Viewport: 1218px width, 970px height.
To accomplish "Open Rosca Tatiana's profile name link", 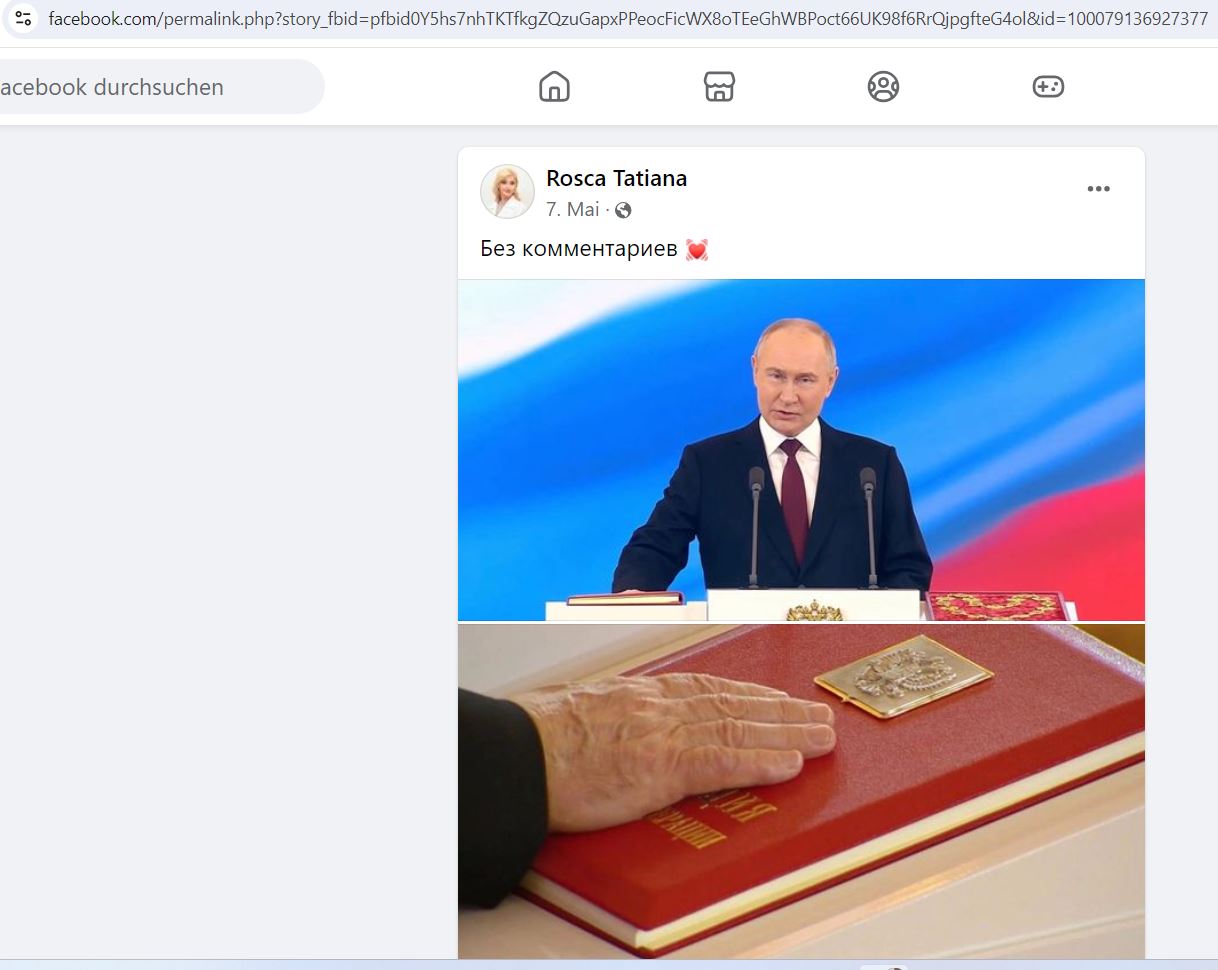I will coord(616,179).
